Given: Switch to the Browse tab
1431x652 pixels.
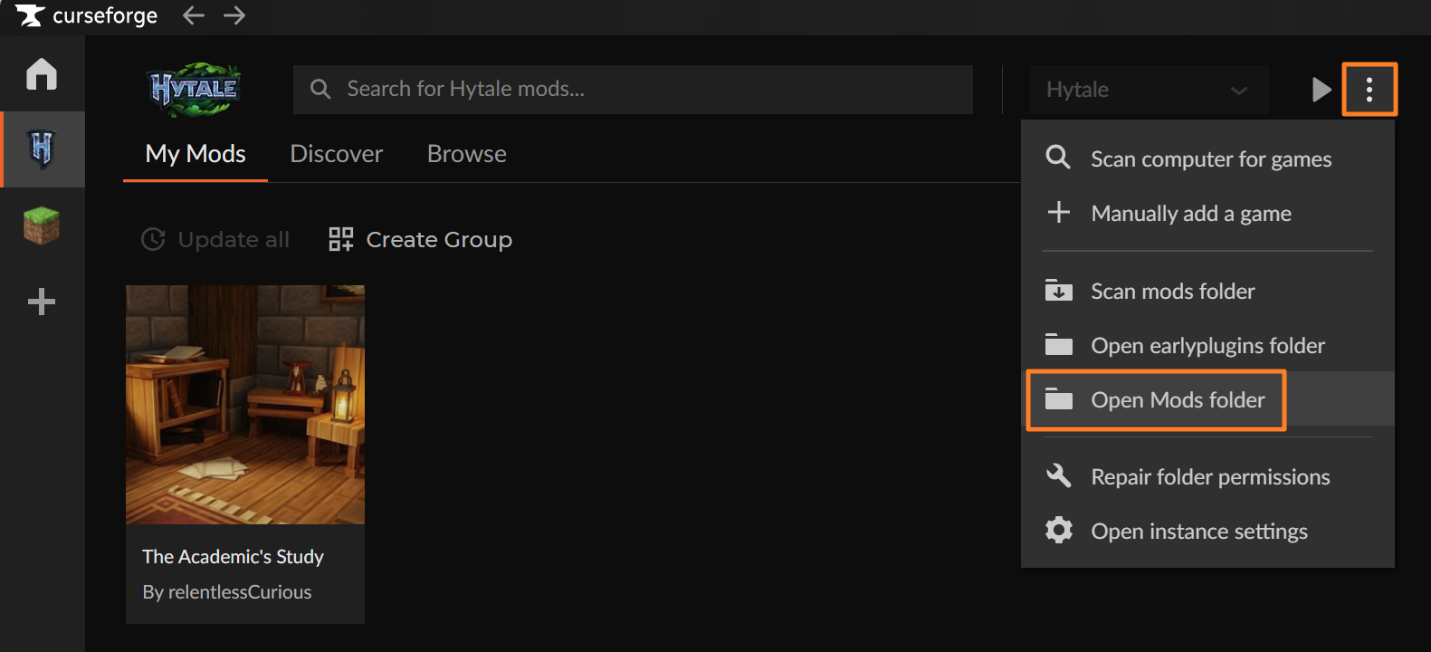Looking at the screenshot, I should coord(467,154).
